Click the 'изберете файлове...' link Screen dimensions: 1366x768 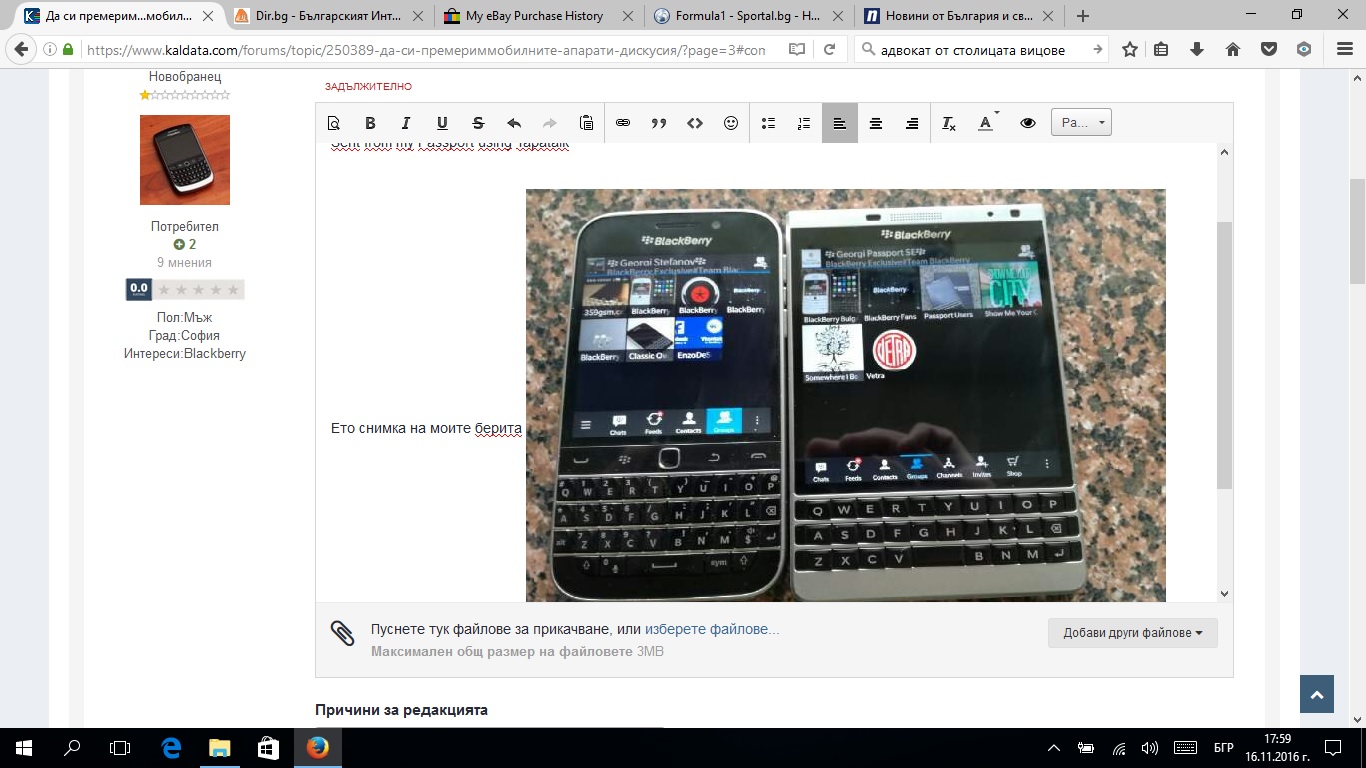[712, 630]
